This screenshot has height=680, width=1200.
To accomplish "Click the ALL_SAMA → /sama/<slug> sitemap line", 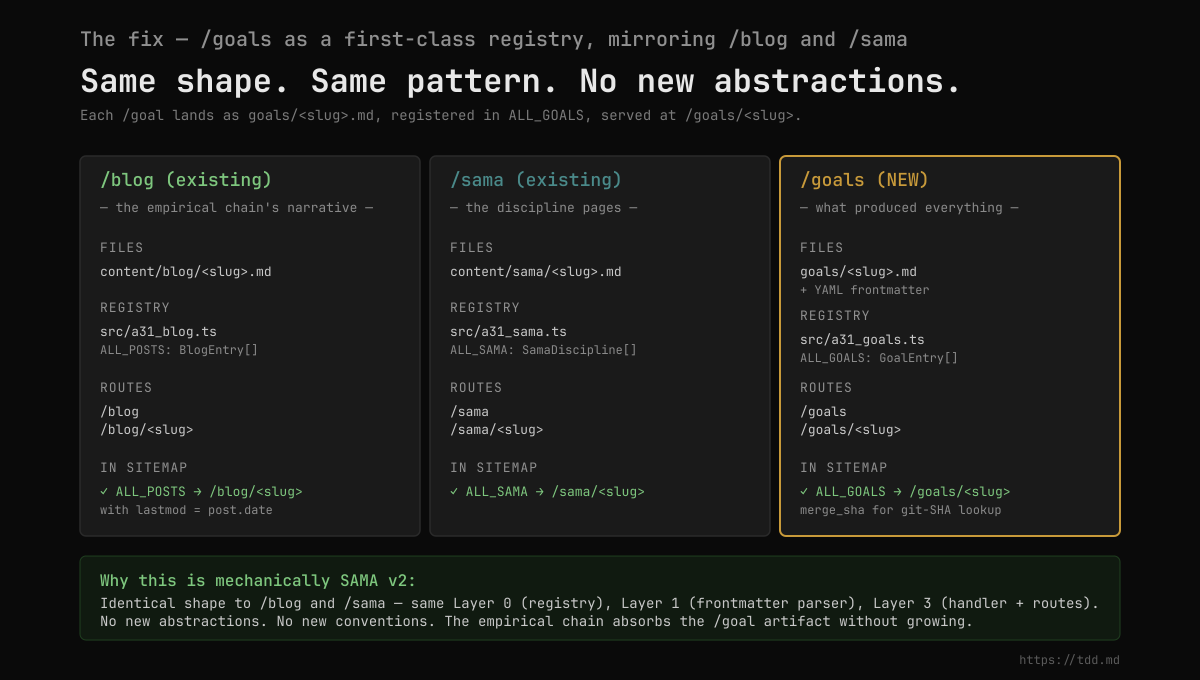I will click(x=547, y=492).
